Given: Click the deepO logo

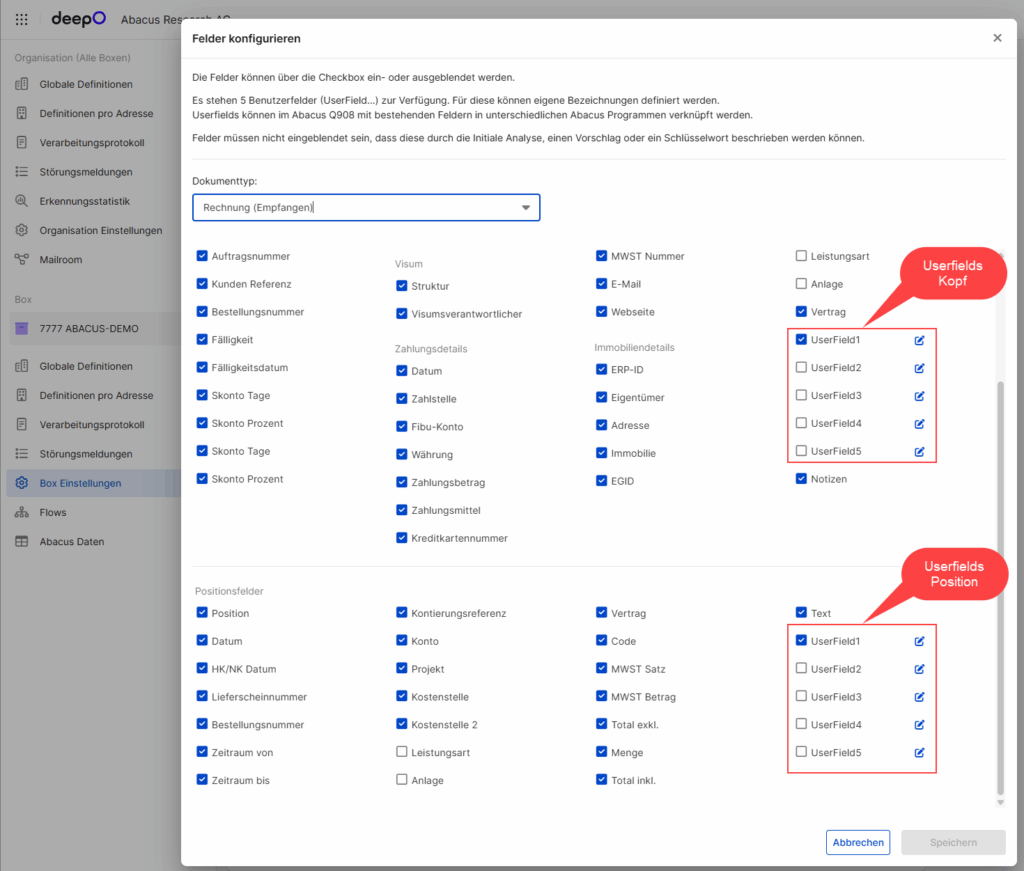Looking at the screenshot, I should [78, 18].
